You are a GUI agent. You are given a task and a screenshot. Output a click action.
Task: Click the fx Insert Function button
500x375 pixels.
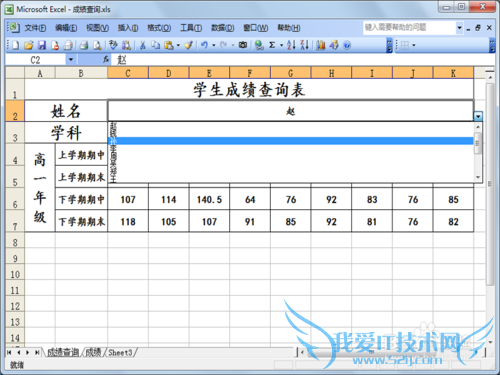point(106,60)
